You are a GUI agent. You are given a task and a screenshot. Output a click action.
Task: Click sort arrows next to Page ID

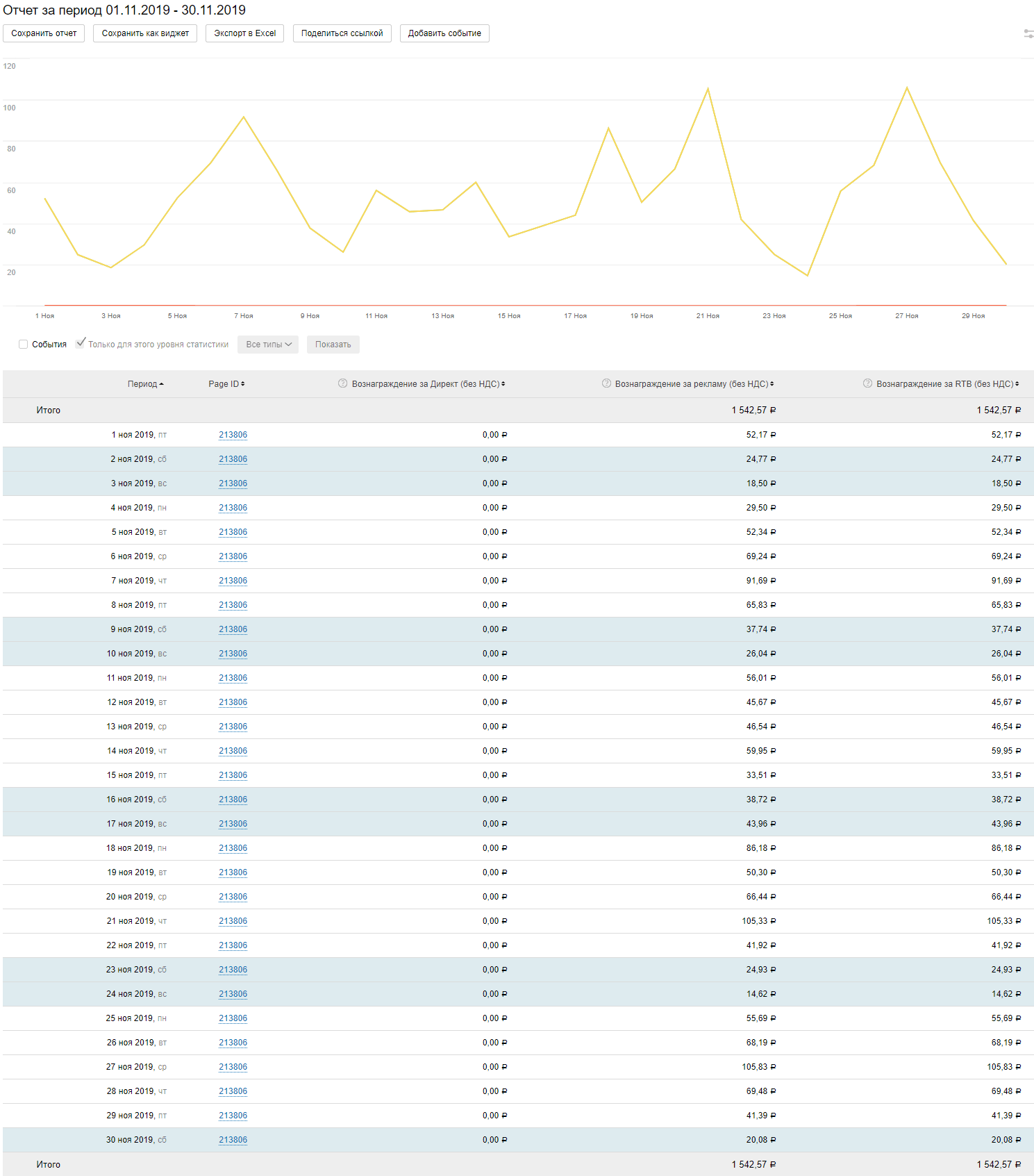coord(243,384)
